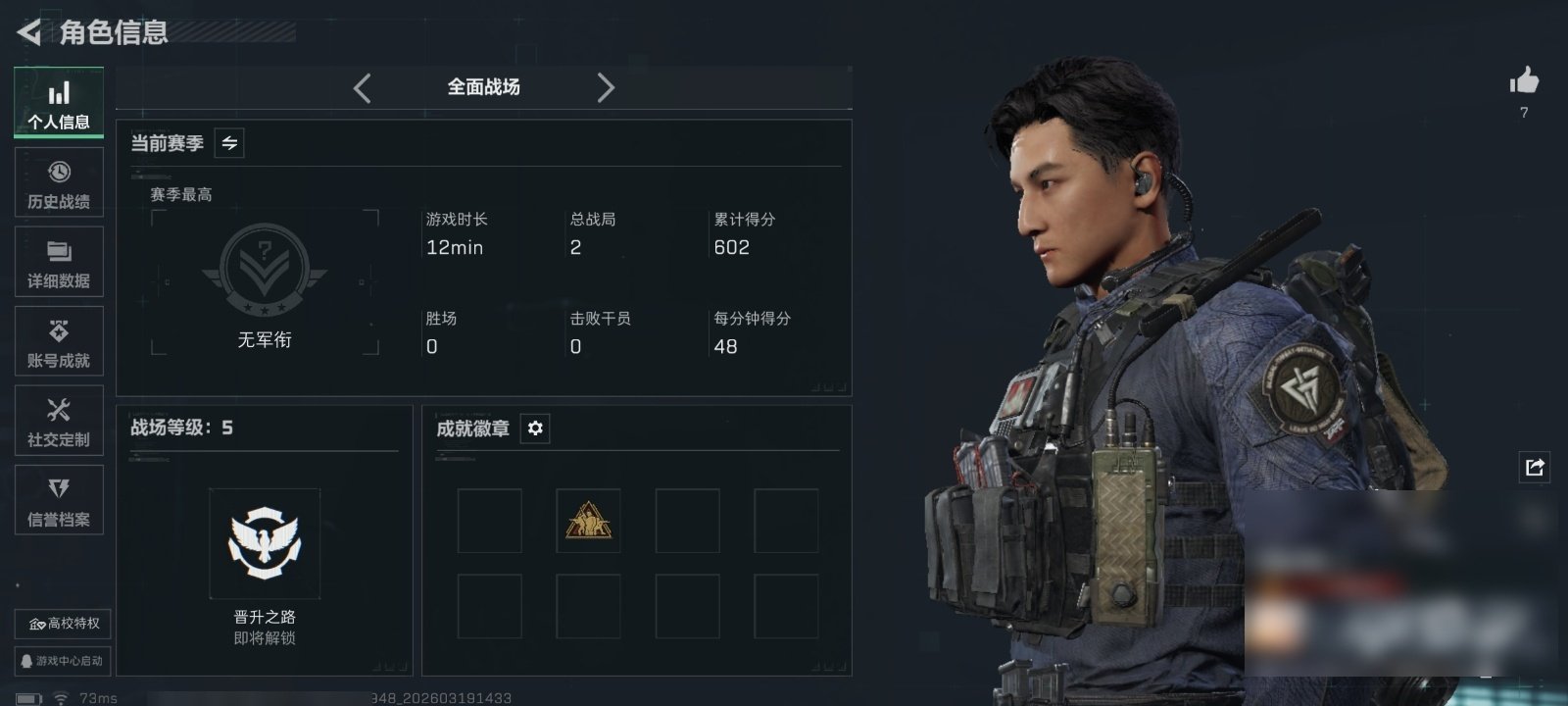Switch to next mode with right chevron
Viewport: 1568px width, 706px height.
point(606,88)
